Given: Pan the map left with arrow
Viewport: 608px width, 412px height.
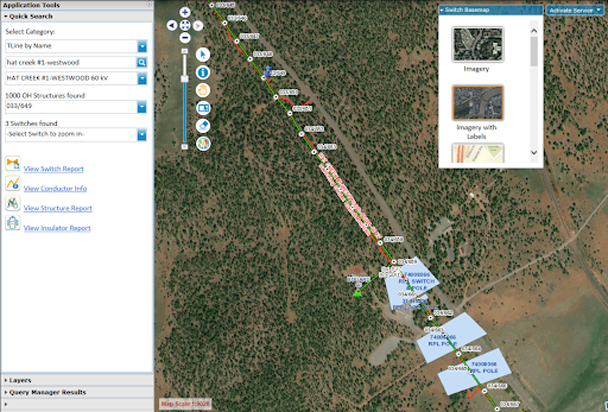Looking at the screenshot, I should (172, 24).
